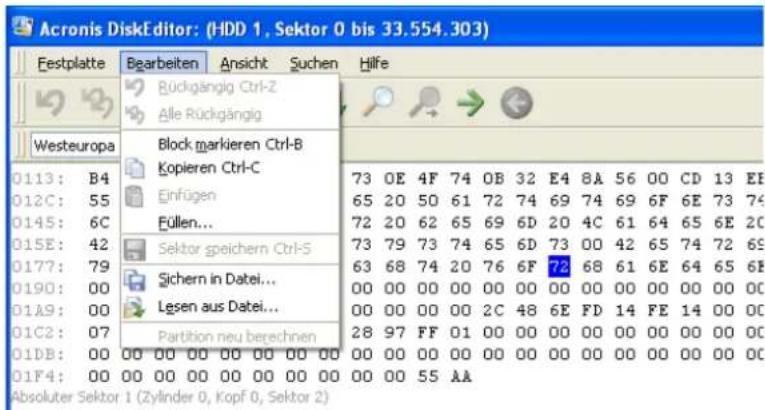
Task: Click offset label 0177:
Action: 38,266
